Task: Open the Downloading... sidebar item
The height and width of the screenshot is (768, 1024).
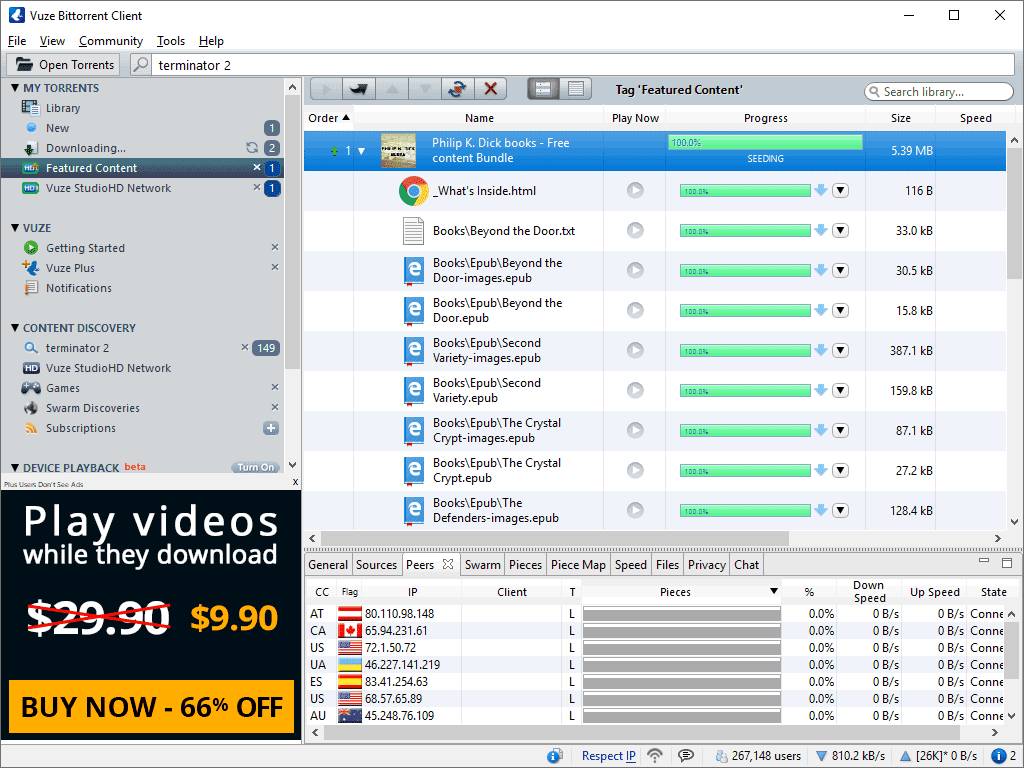Action: click(x=86, y=148)
